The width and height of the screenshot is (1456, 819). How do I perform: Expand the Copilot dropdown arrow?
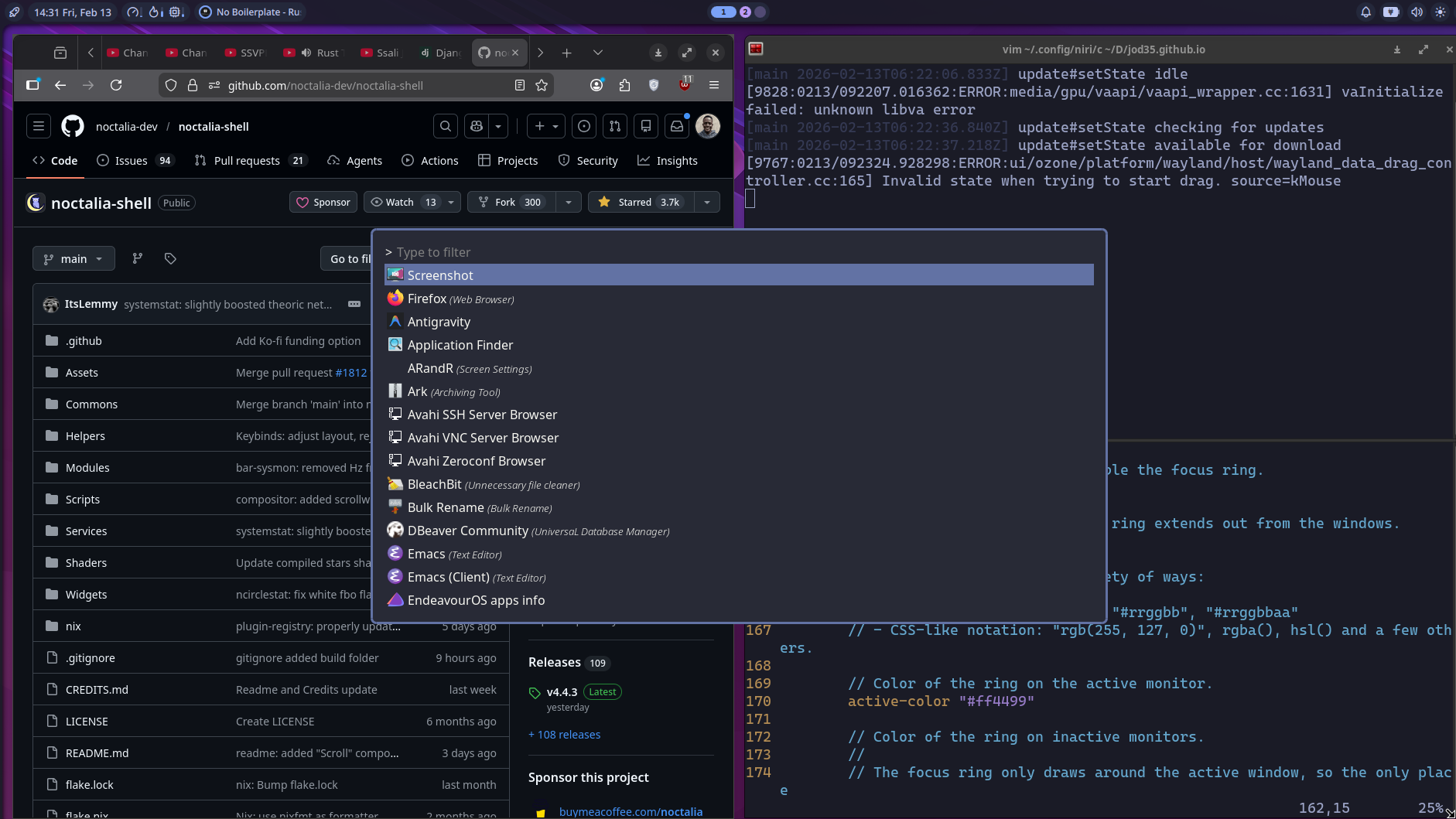(x=498, y=126)
